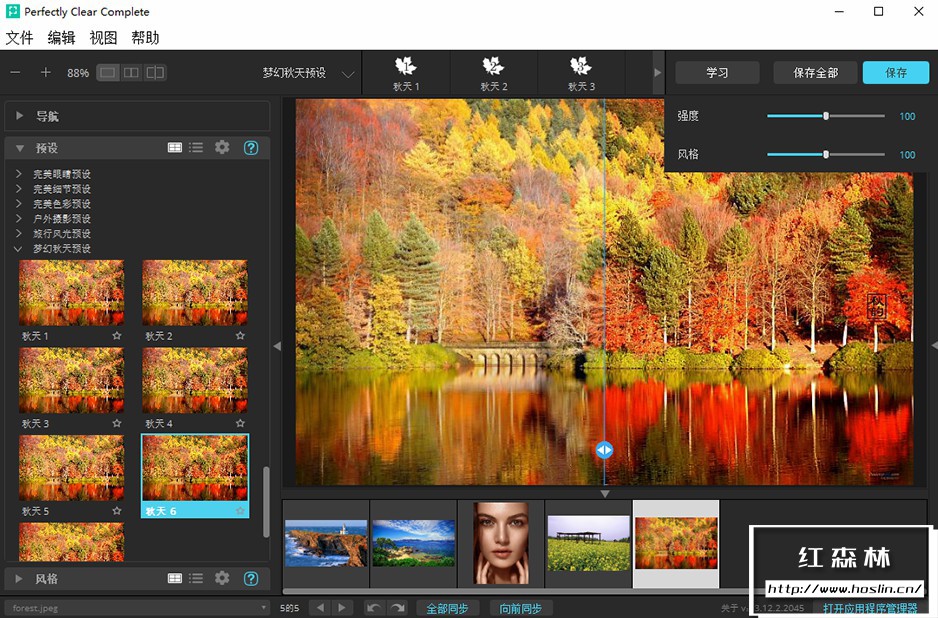Open the 视图 menu
This screenshot has width=938, height=618.
point(103,38)
